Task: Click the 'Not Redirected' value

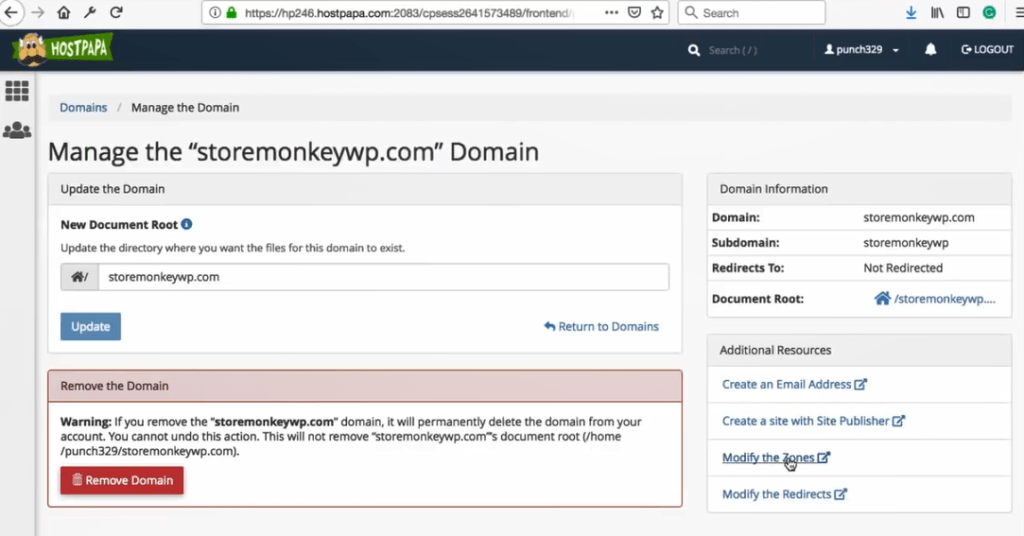Action: tap(903, 268)
